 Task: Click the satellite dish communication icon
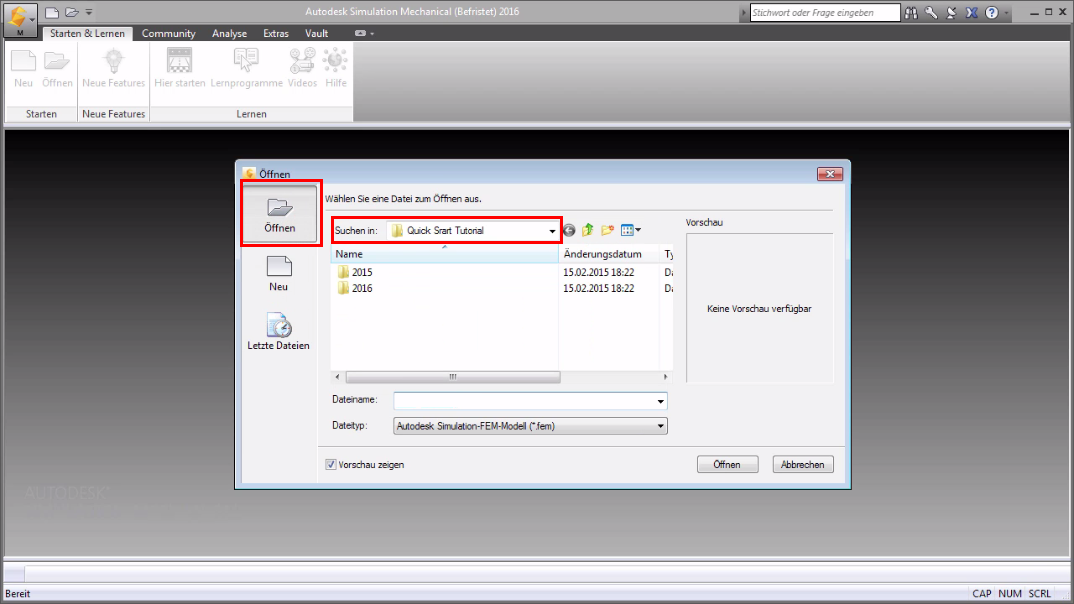click(x=951, y=12)
